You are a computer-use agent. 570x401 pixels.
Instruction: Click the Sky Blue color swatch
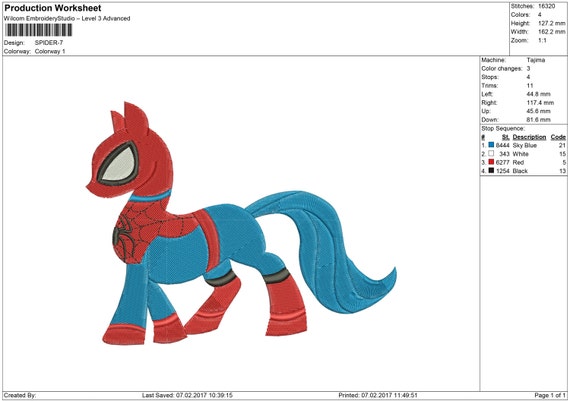pyautogui.click(x=491, y=145)
